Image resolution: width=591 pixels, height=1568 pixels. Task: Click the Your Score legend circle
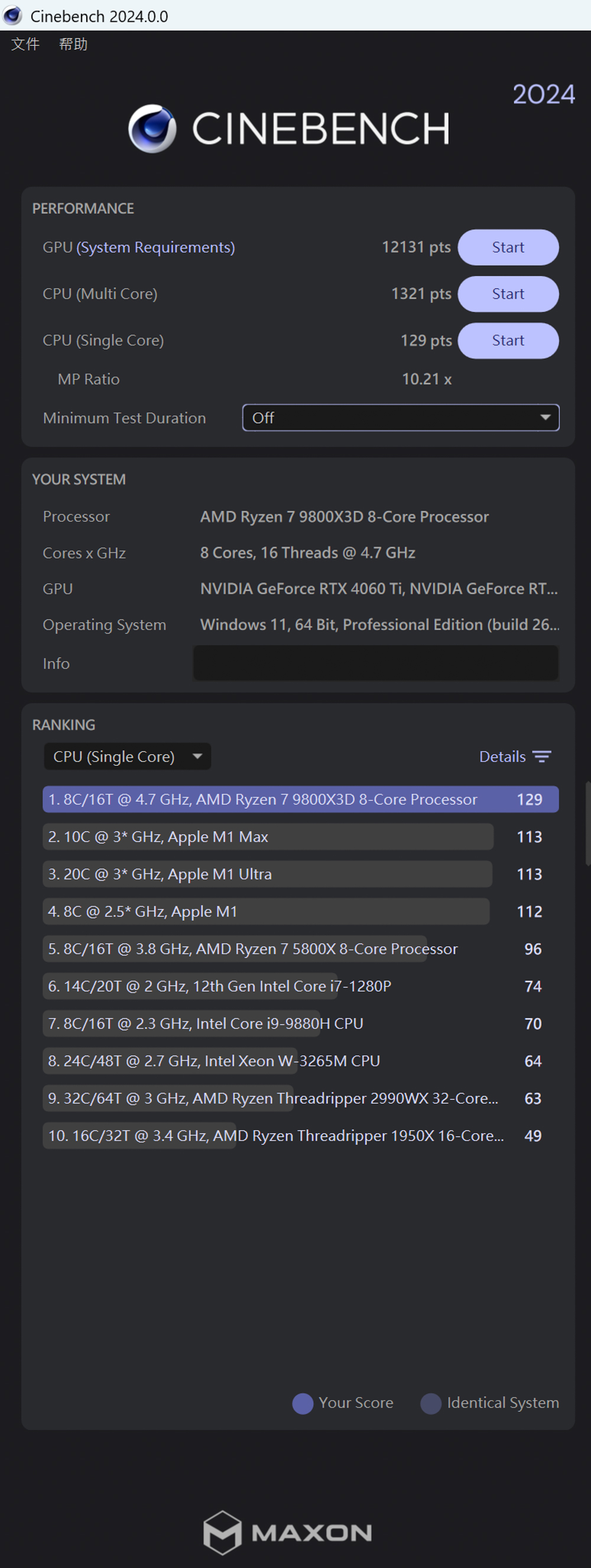tap(303, 1404)
